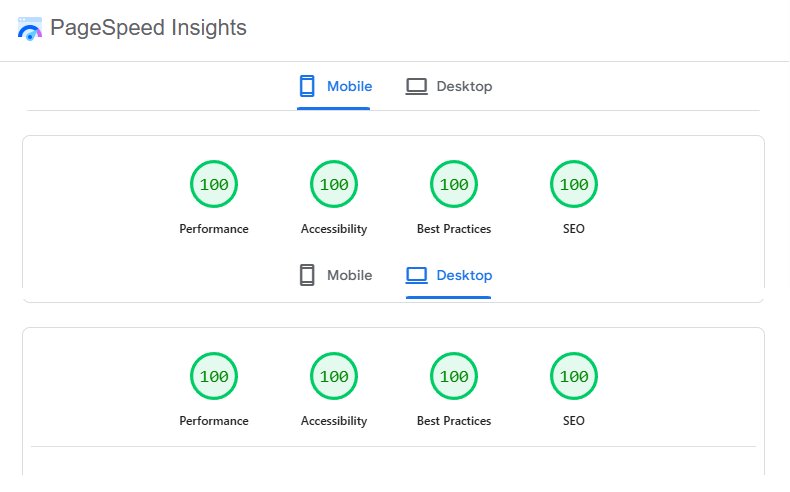Switch to Mobile in the lower tab bar

[336, 275]
